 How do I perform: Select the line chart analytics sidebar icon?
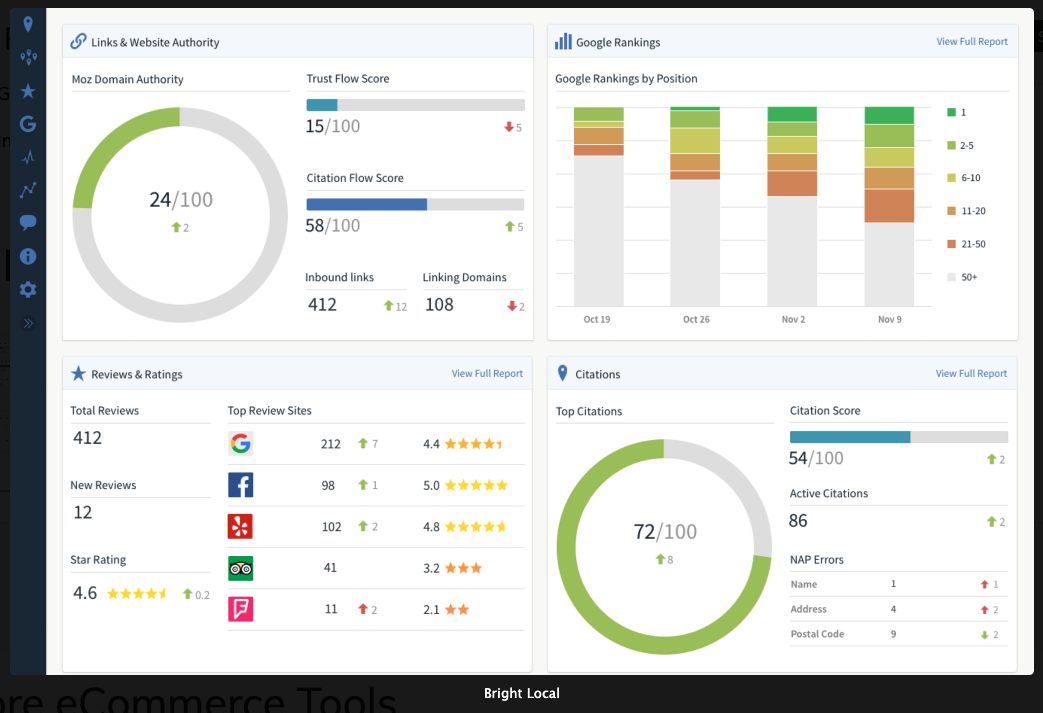[x=28, y=189]
